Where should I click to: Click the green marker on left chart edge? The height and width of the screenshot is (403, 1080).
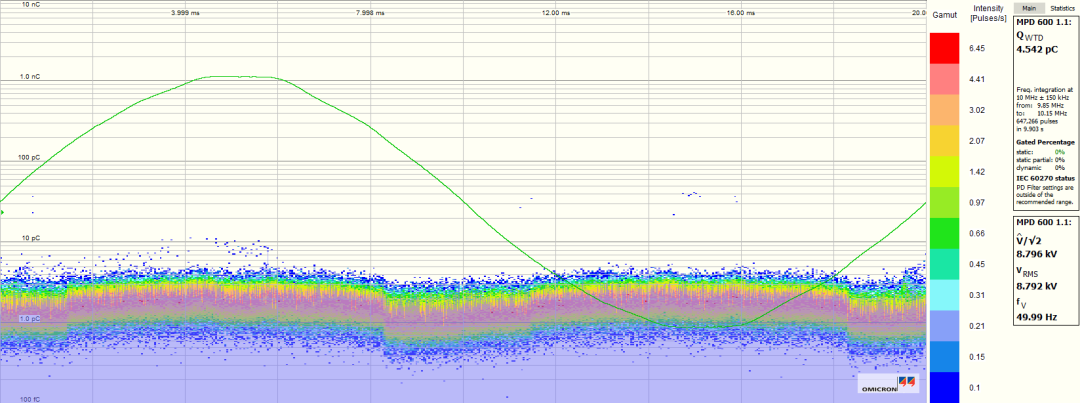[2, 212]
